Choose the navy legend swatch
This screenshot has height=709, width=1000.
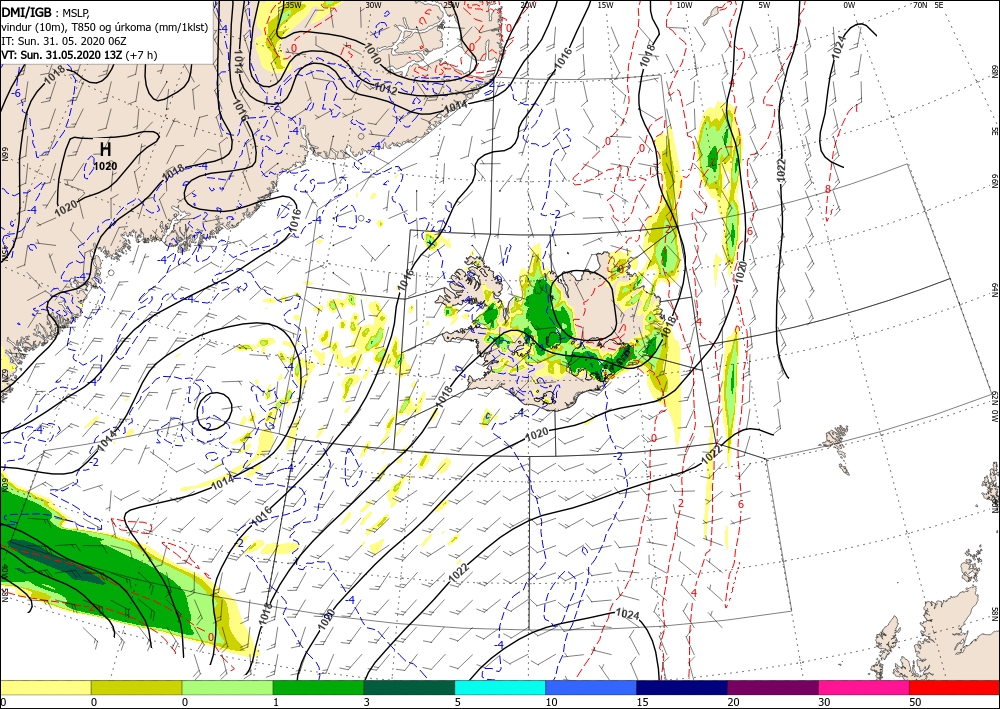coord(682,687)
